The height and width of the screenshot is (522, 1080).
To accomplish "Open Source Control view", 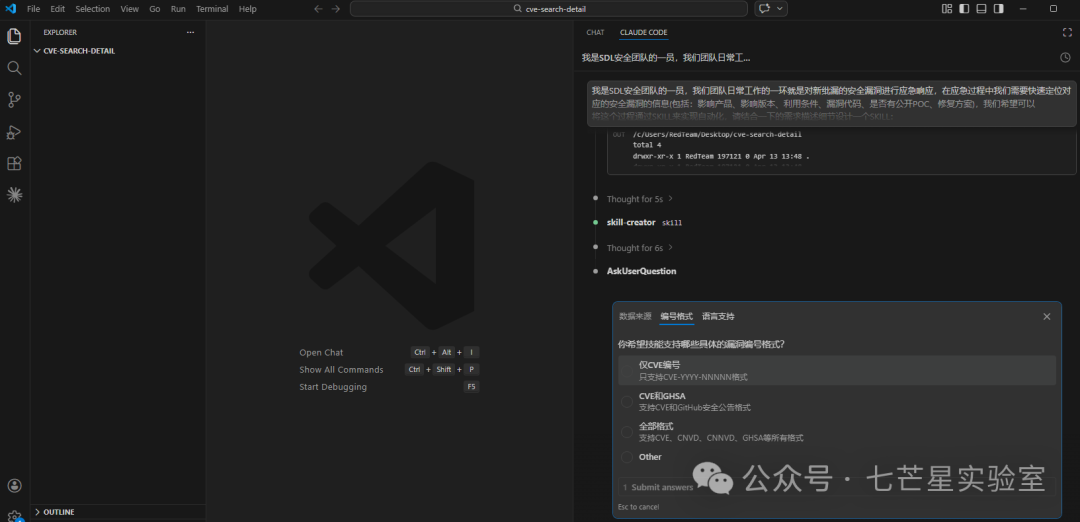I will point(14,100).
